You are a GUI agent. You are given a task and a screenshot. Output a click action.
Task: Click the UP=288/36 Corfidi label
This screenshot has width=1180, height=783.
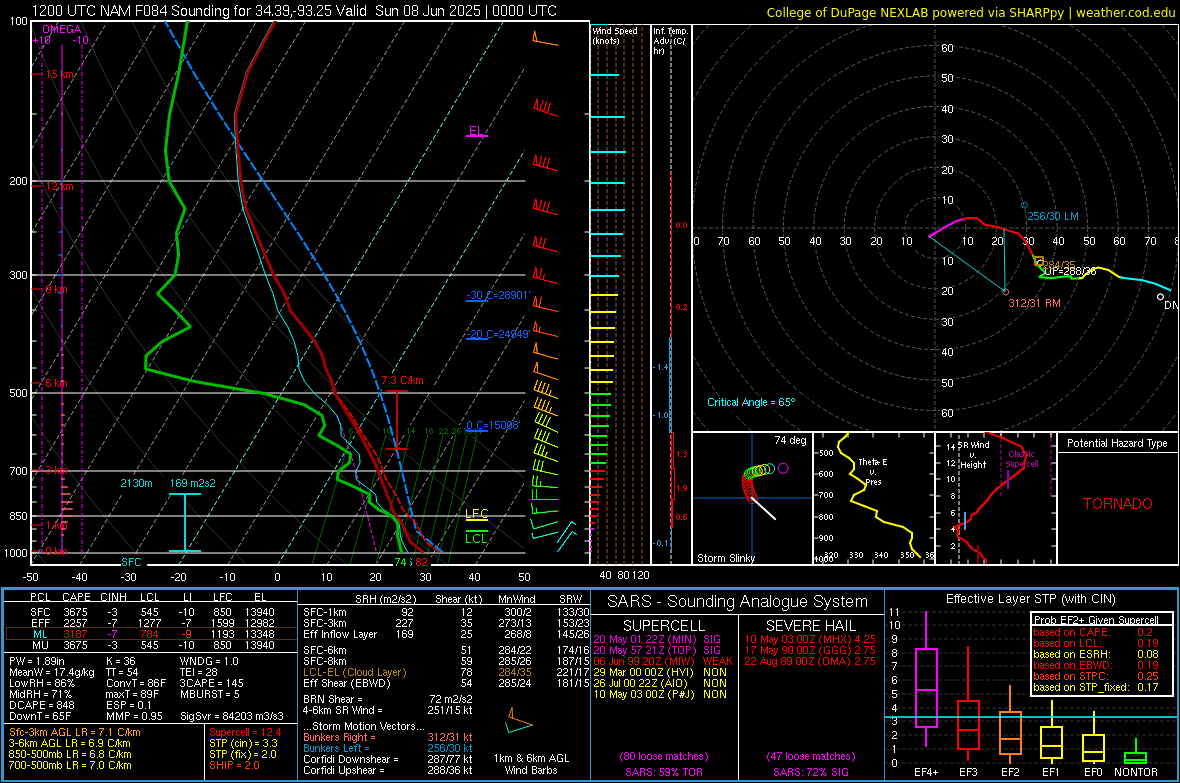1069,271
